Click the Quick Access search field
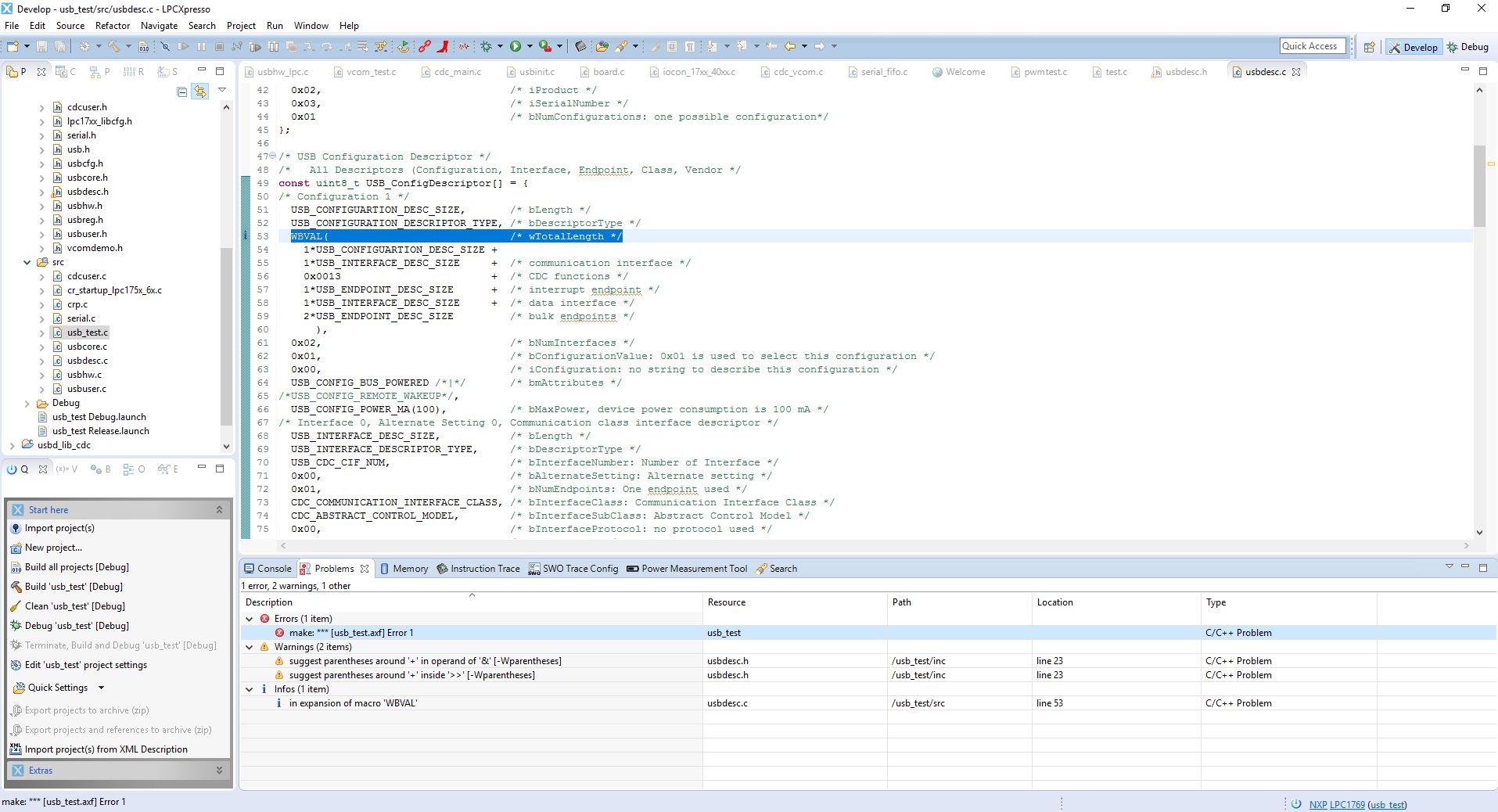Viewport: 1498px width, 812px height. tap(1313, 46)
